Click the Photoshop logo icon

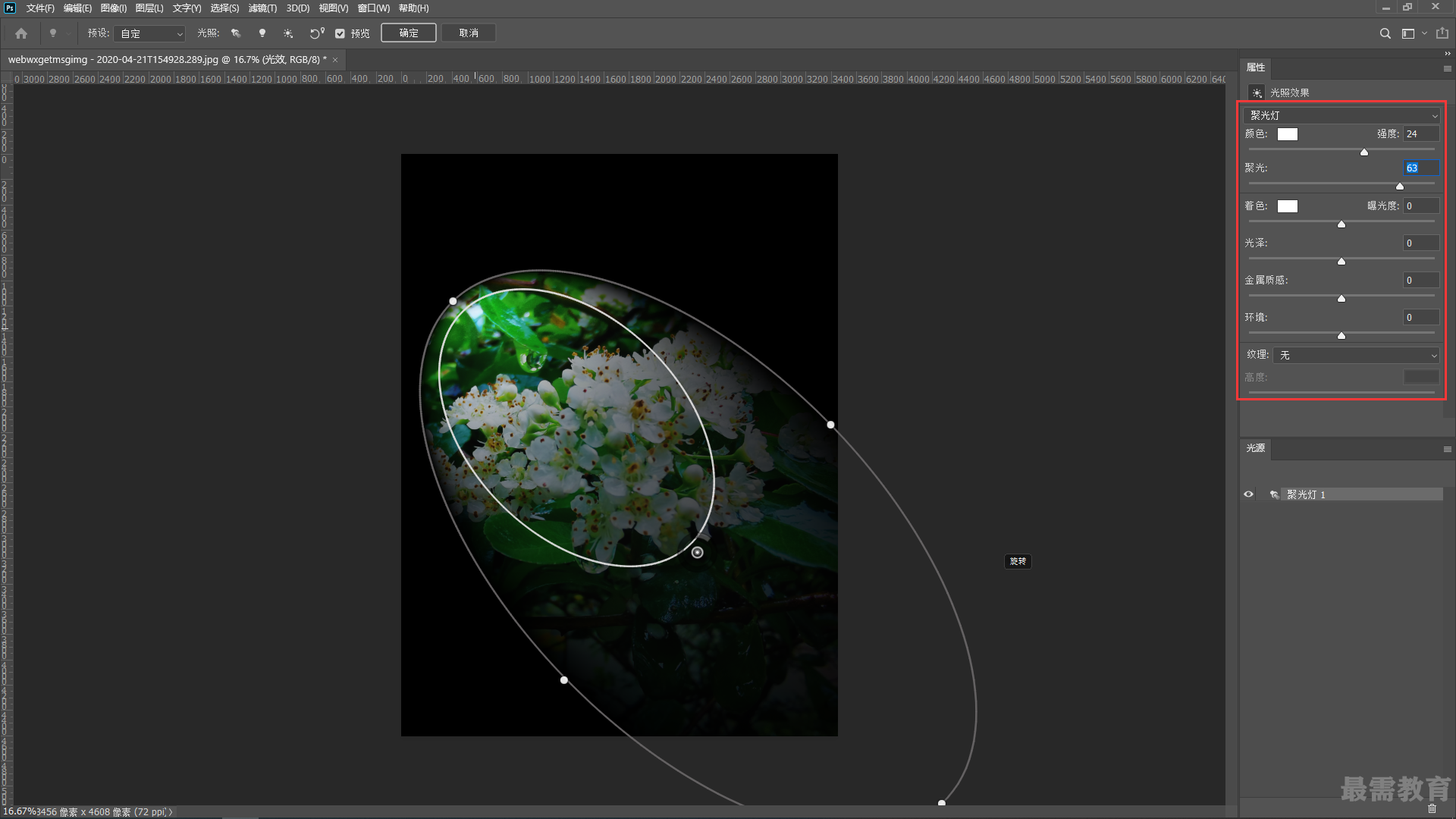(10, 8)
